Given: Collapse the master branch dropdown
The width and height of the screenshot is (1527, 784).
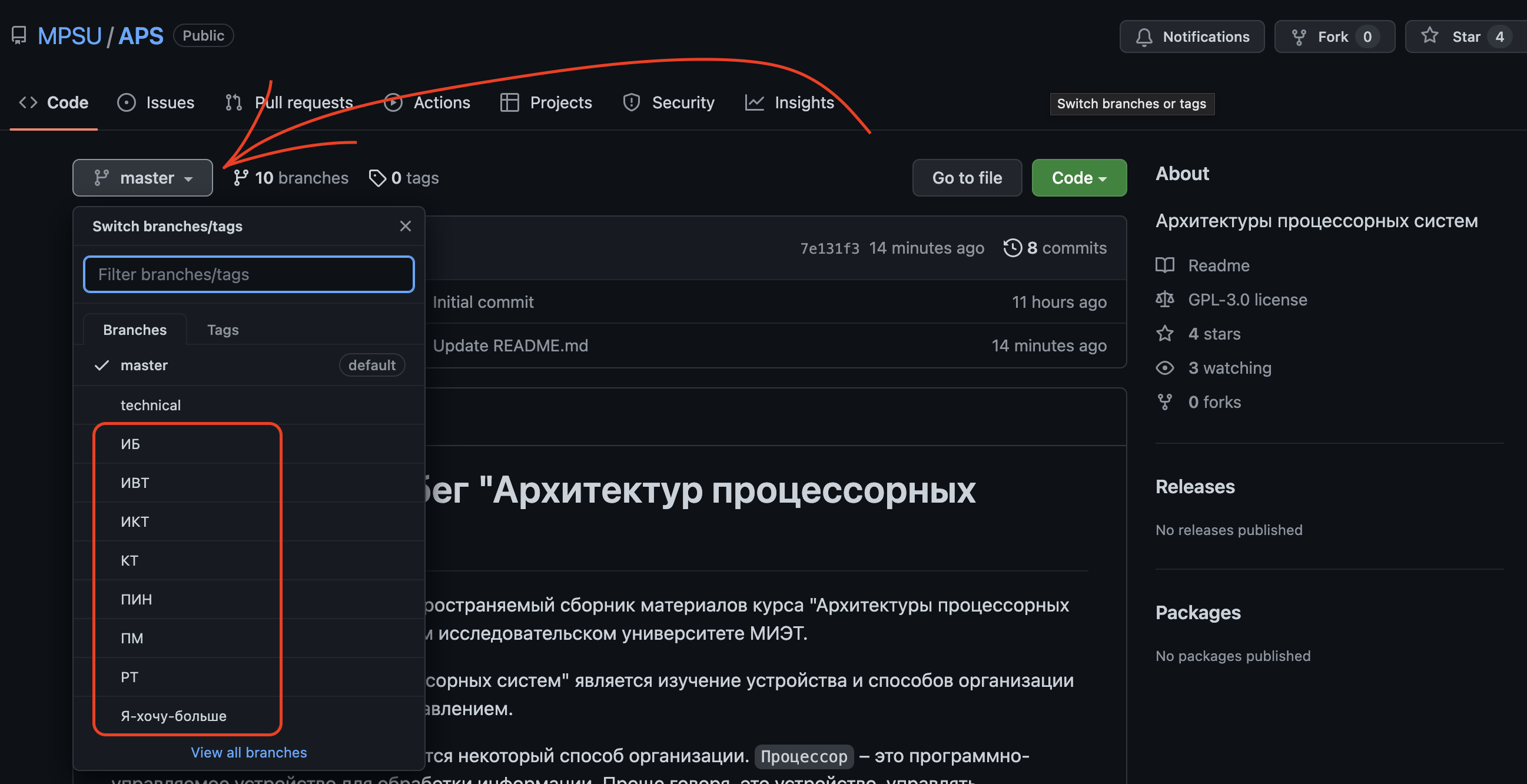Looking at the screenshot, I should pos(142,178).
